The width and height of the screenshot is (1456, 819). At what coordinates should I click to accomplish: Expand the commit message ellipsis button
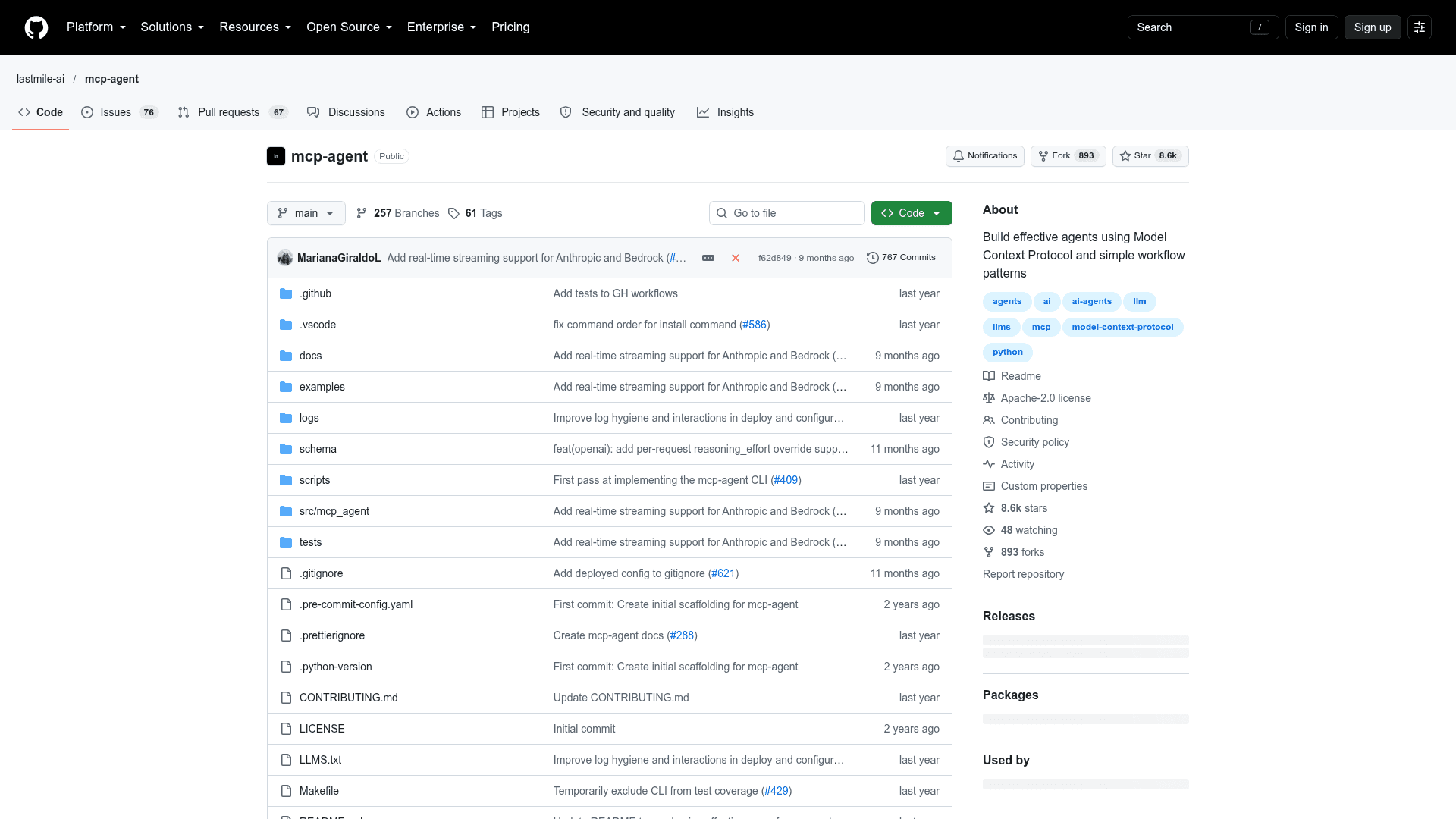coord(708,258)
